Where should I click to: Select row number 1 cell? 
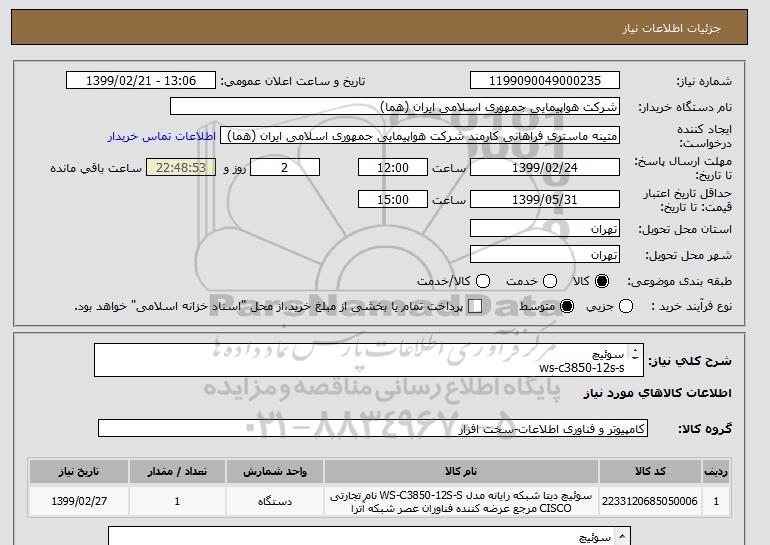coord(716,501)
